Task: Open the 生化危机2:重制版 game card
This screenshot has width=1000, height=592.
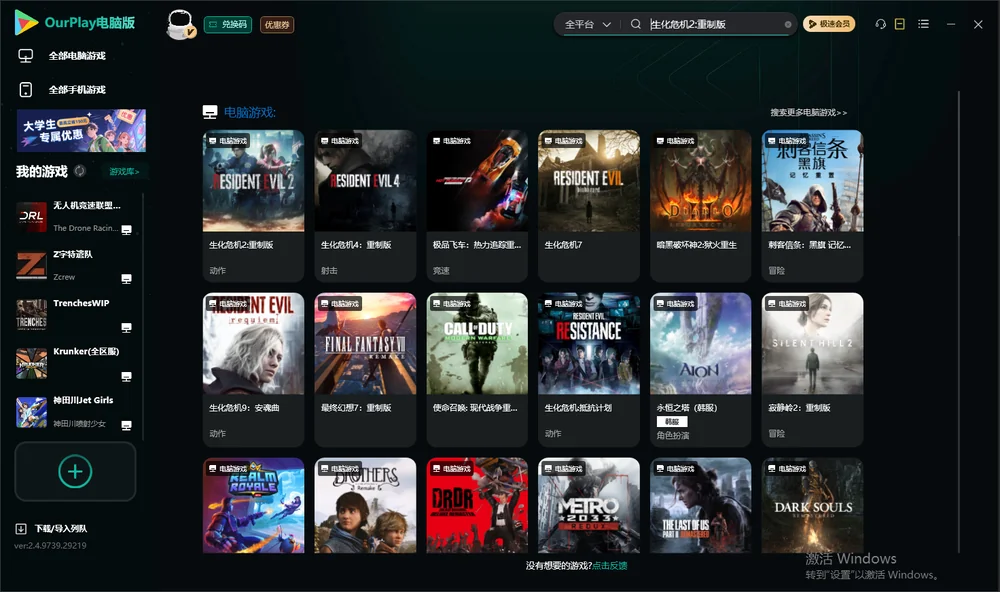Action: pyautogui.click(x=253, y=205)
